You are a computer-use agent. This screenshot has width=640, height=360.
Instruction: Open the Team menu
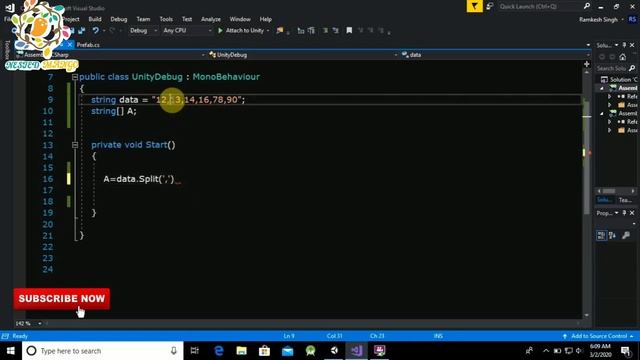tap(143, 19)
